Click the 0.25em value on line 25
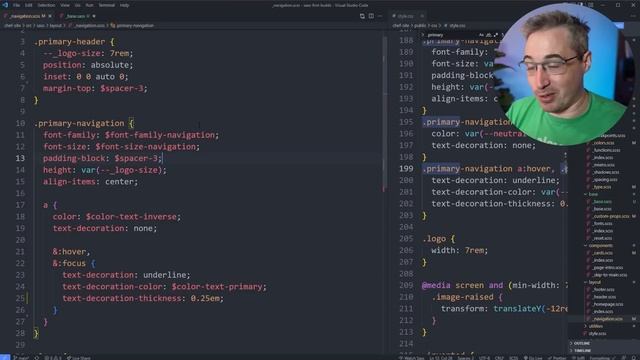The image size is (640, 360). 205,298
